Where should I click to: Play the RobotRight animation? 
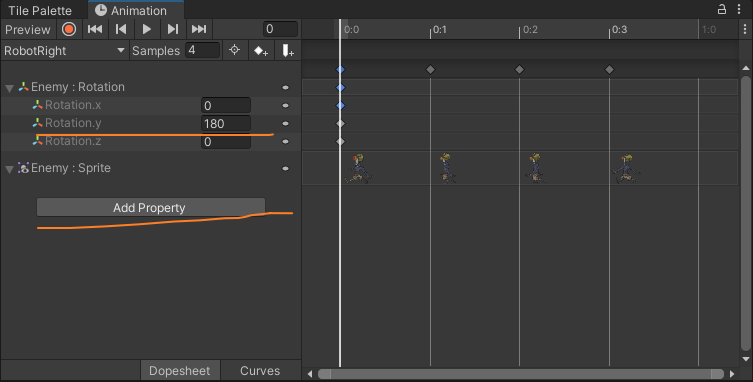[146, 29]
